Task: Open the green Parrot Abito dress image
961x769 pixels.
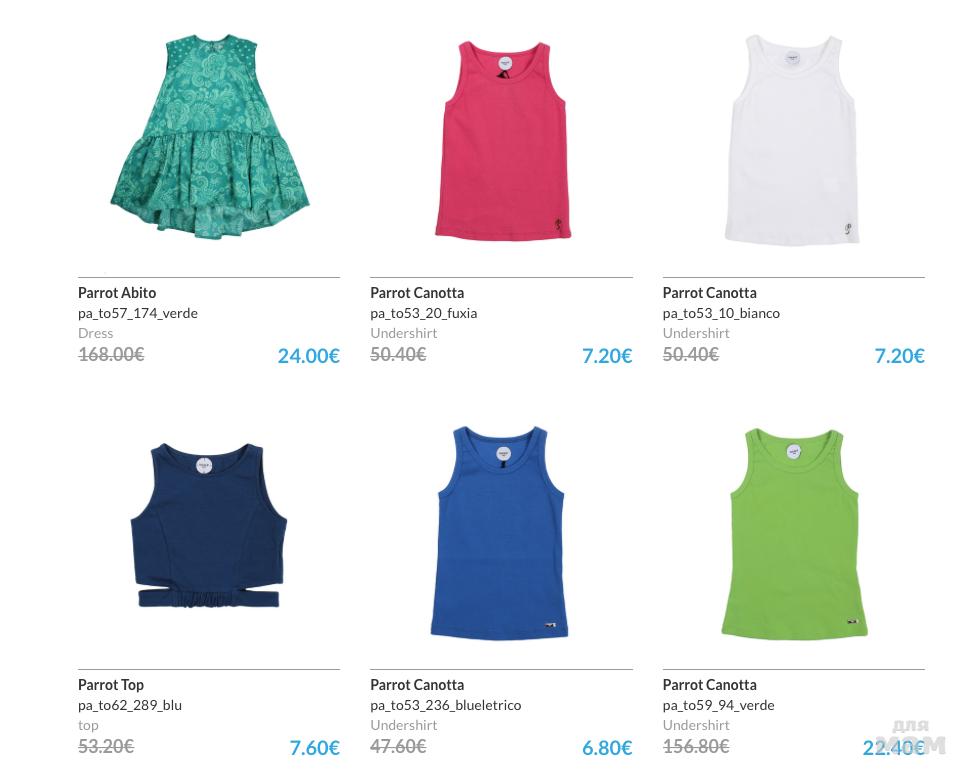Action: (x=210, y=136)
